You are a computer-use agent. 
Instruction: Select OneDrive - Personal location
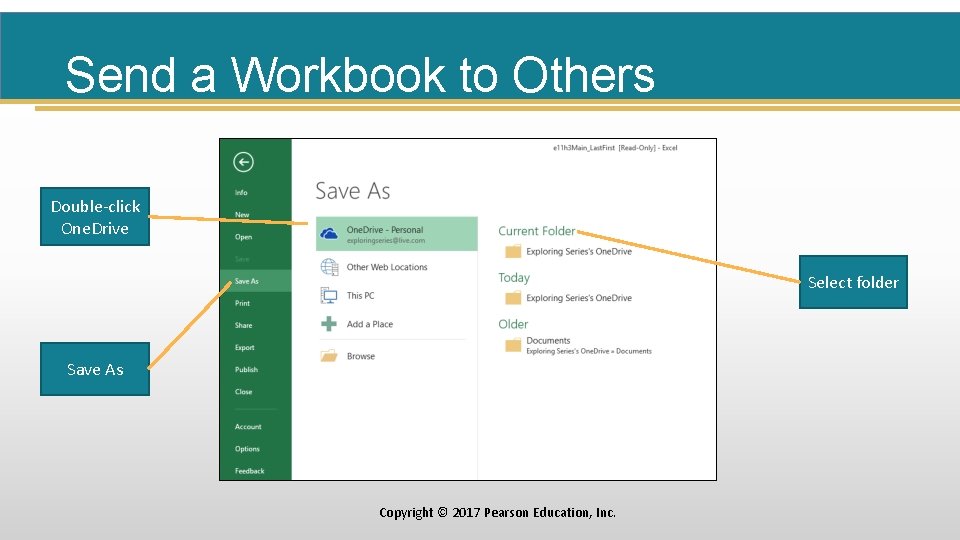pos(397,233)
